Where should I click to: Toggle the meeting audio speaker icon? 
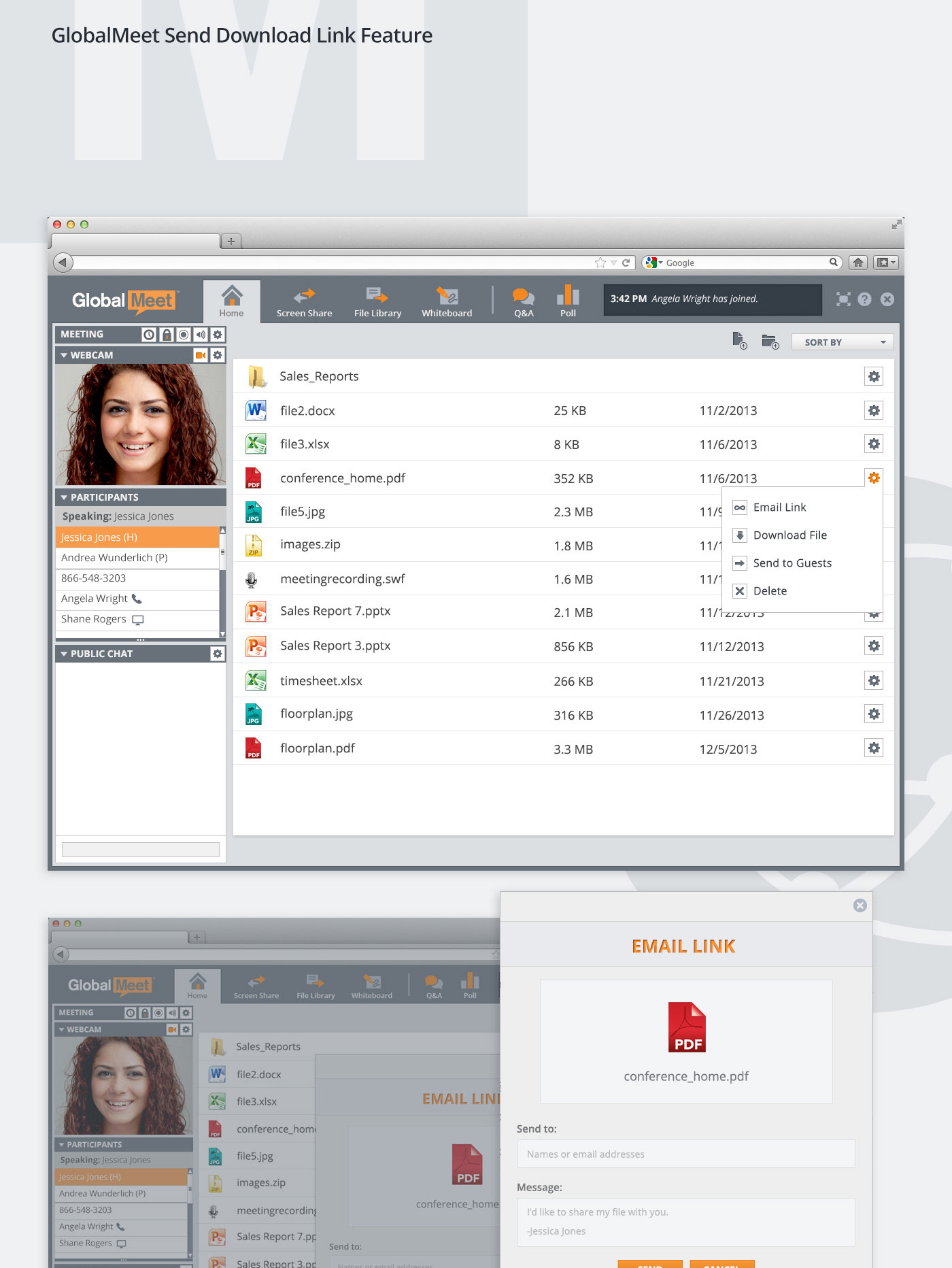coord(201,335)
